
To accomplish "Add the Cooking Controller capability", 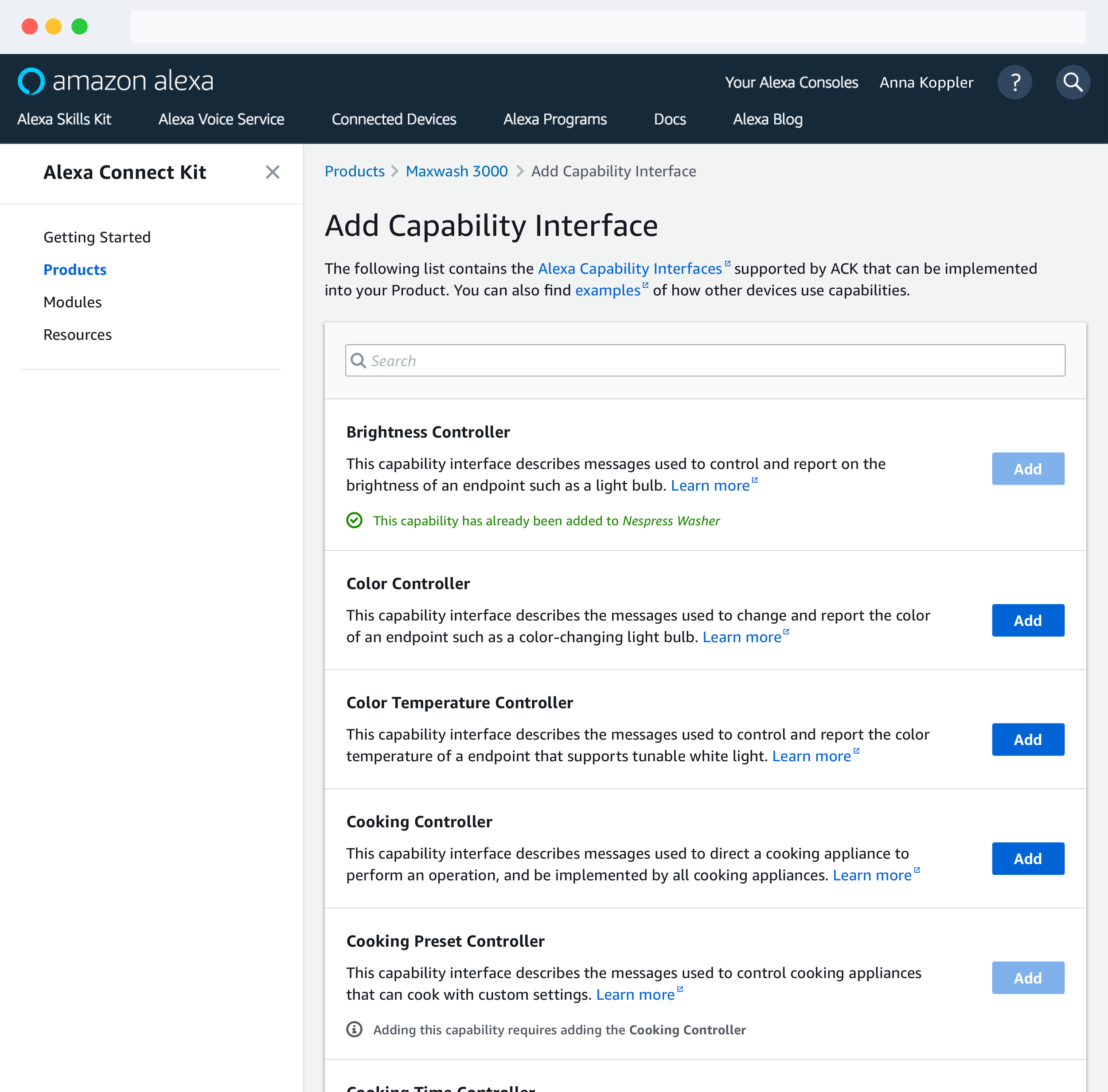I will click(x=1027, y=859).
